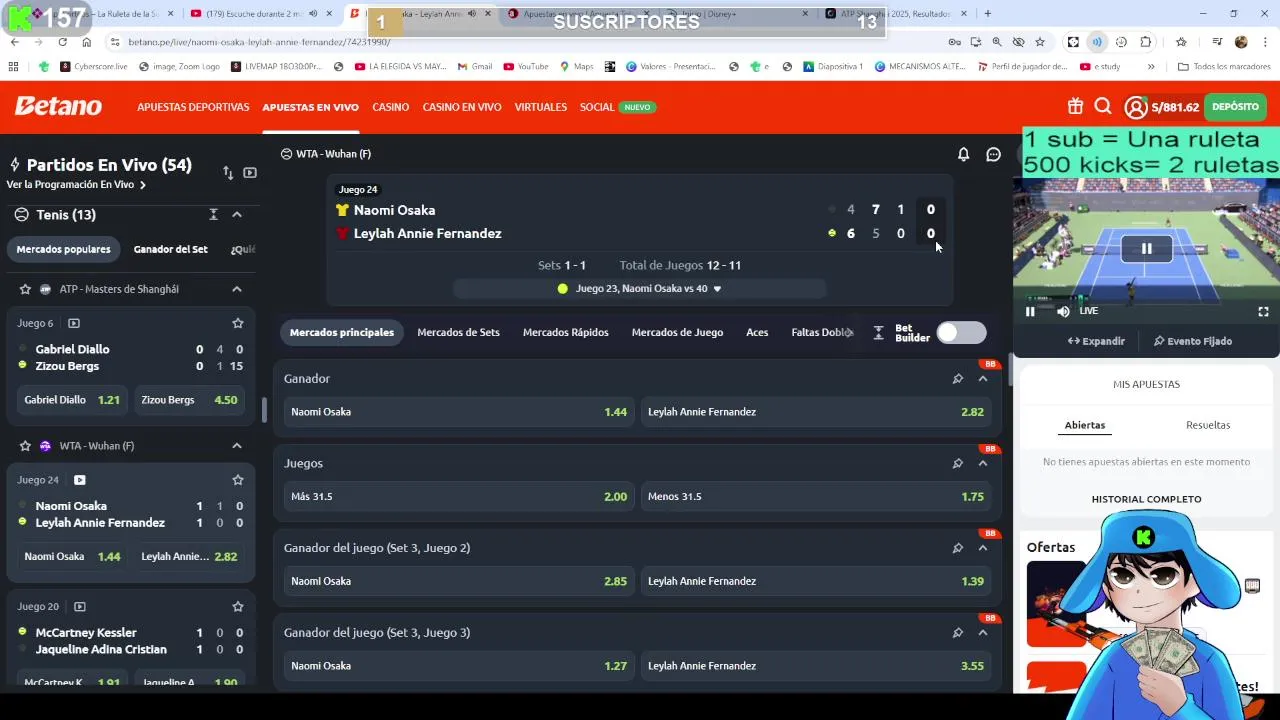Open the Virtuales section
This screenshot has height=720, width=1280.
pyautogui.click(x=541, y=107)
